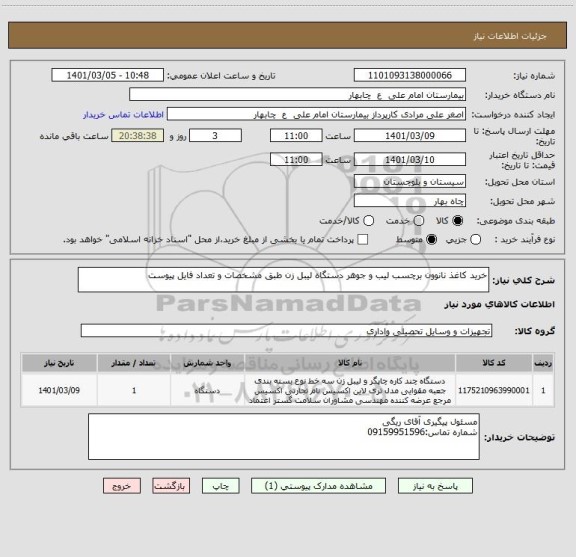Click product code 117521096399​0001 cell
Image resolution: width=576 pixels, height=557 pixels.
(x=494, y=390)
